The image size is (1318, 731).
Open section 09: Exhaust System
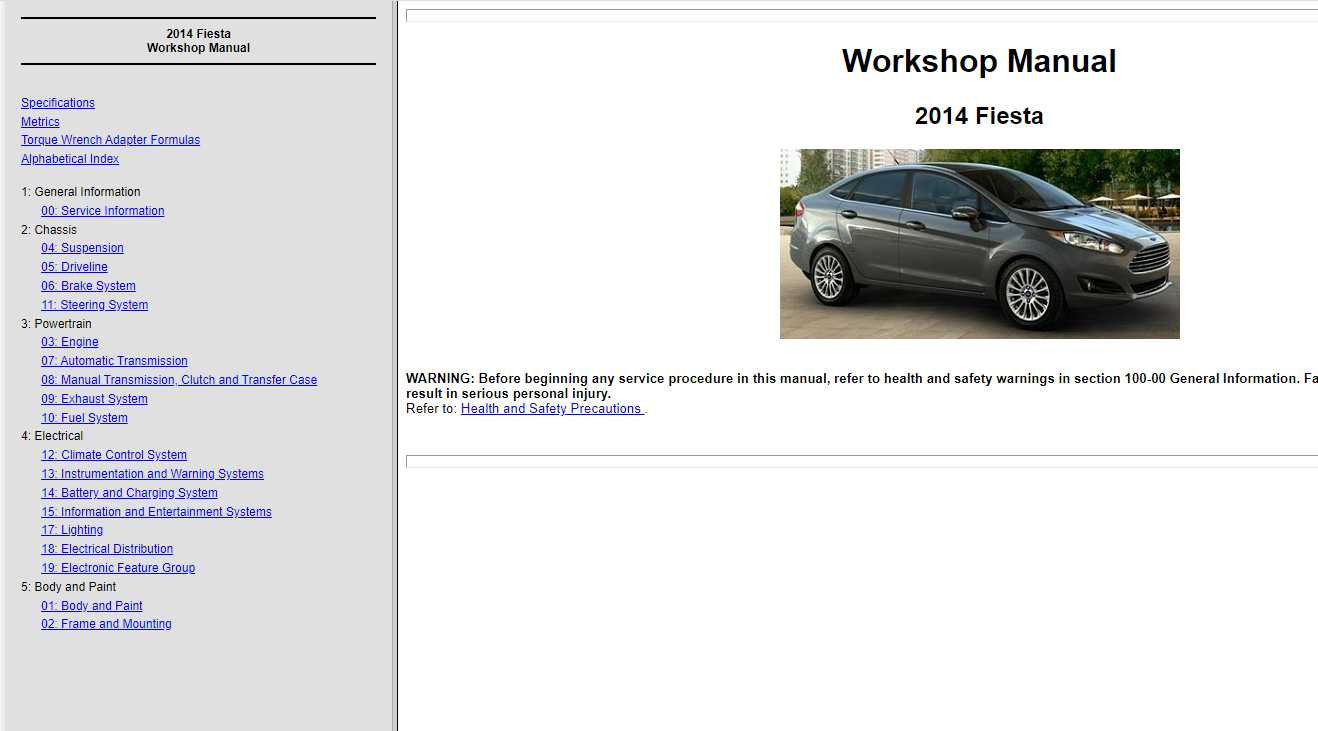94,399
